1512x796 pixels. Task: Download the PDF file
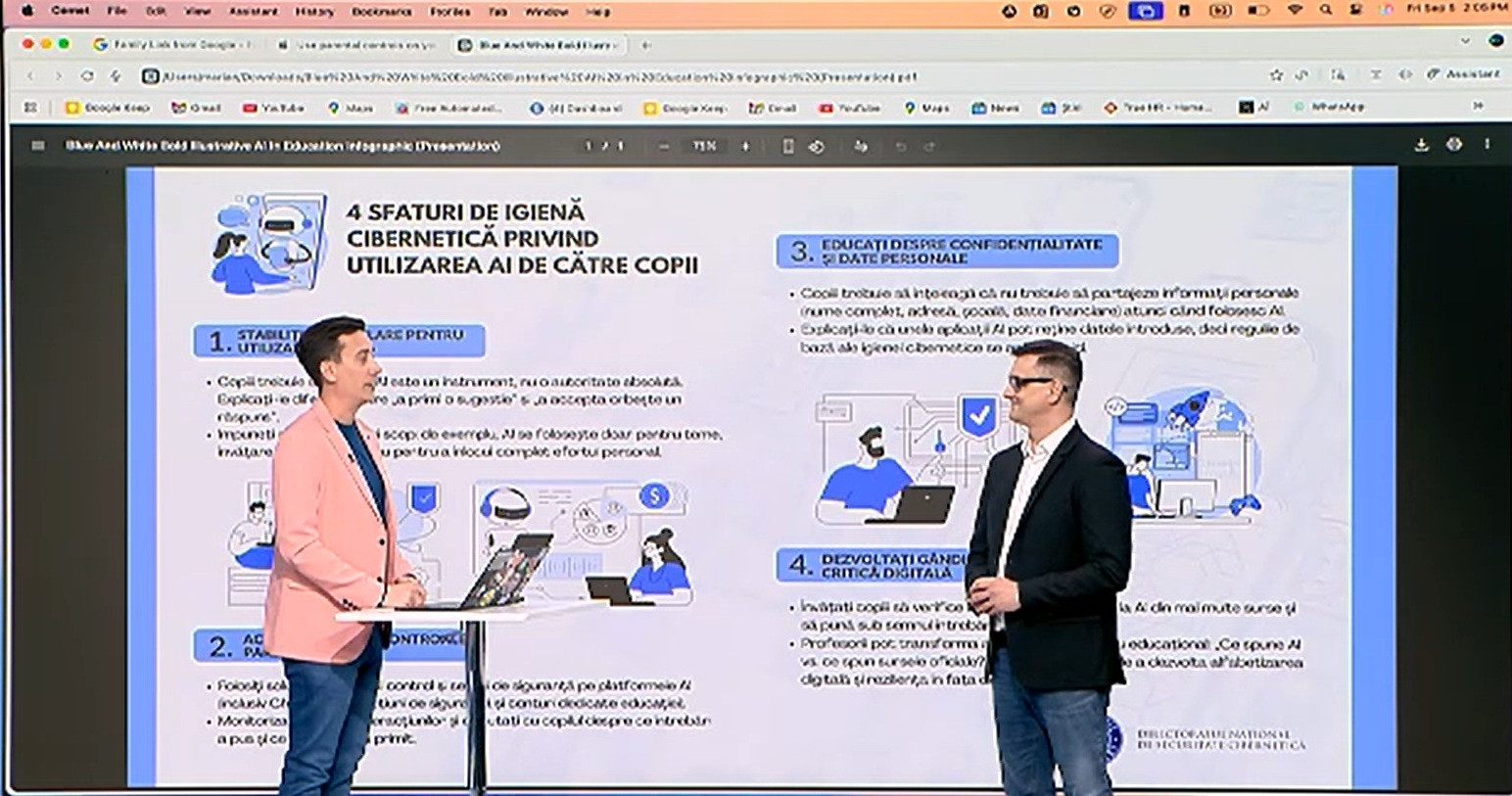(x=1421, y=145)
